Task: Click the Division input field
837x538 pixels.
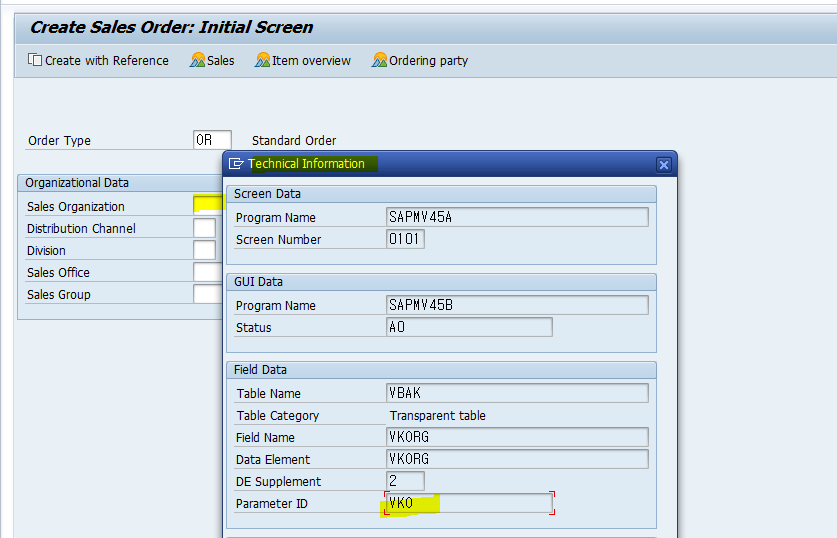Action: pyautogui.click(x=204, y=250)
